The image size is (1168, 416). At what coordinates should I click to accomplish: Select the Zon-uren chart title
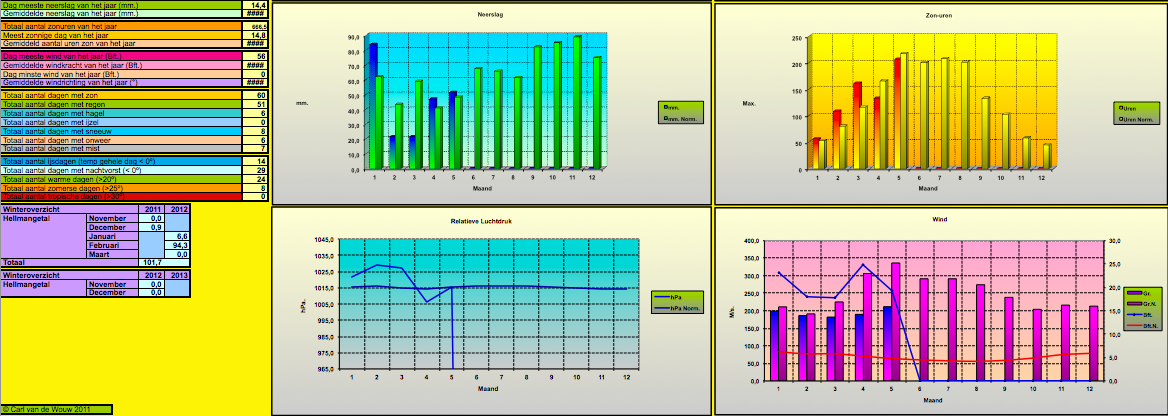[938, 15]
